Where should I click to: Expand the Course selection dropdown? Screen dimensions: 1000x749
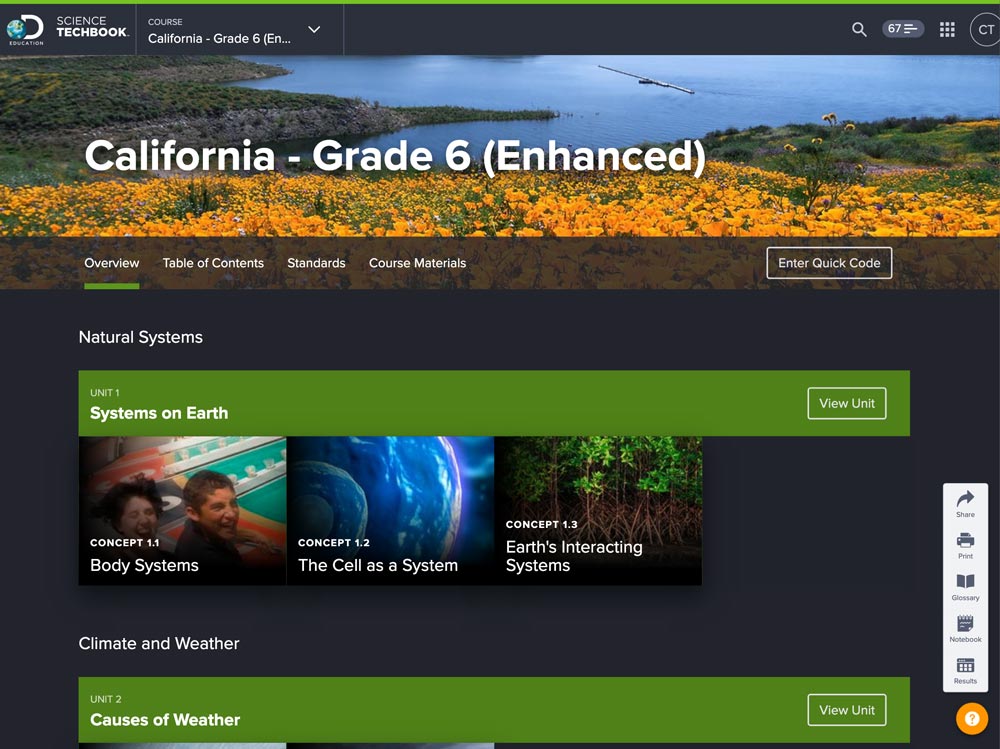pyautogui.click(x=314, y=30)
